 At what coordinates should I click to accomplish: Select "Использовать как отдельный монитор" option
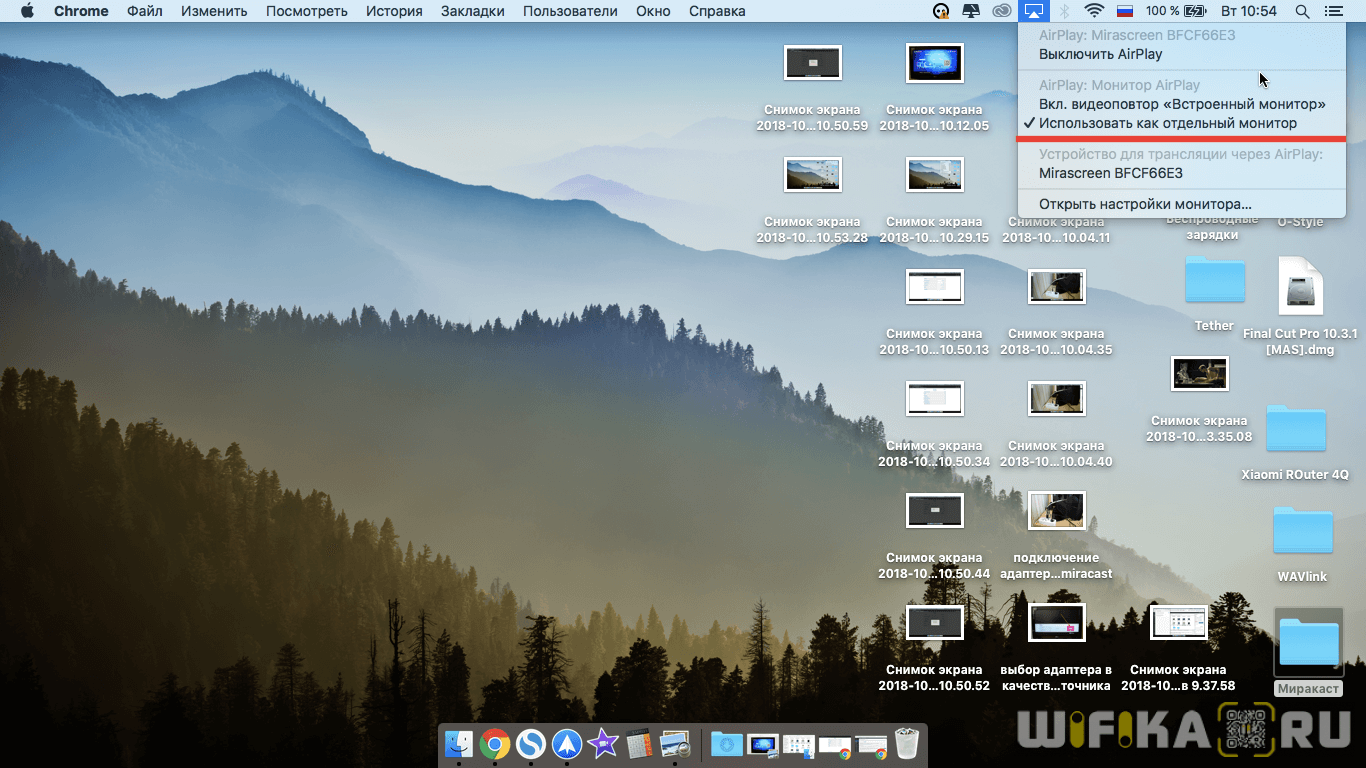pyautogui.click(x=1167, y=123)
